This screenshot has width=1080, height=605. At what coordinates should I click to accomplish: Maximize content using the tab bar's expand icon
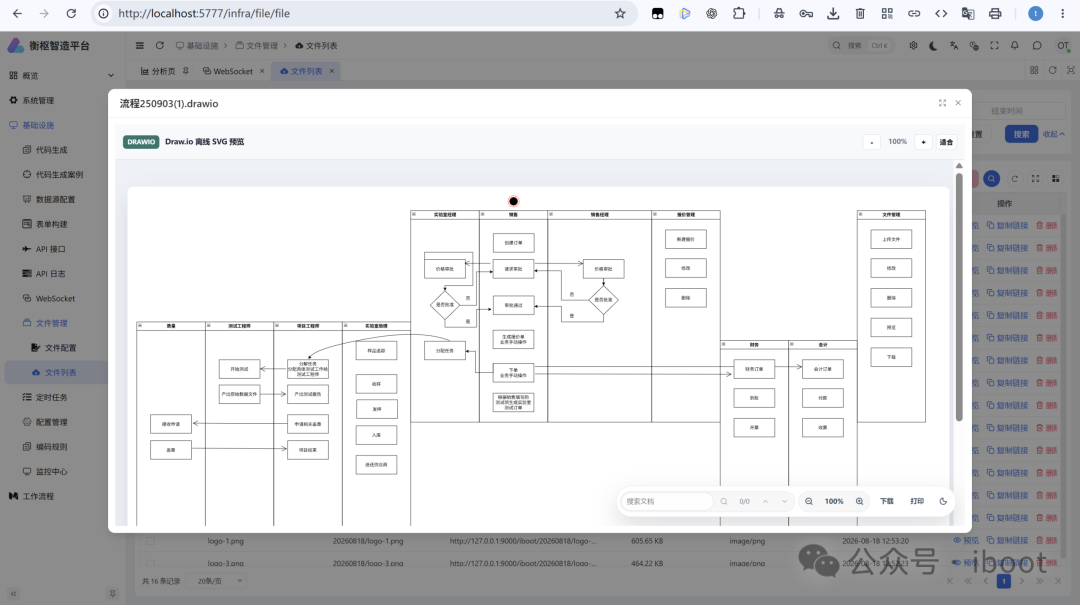pyautogui.click(x=1071, y=70)
